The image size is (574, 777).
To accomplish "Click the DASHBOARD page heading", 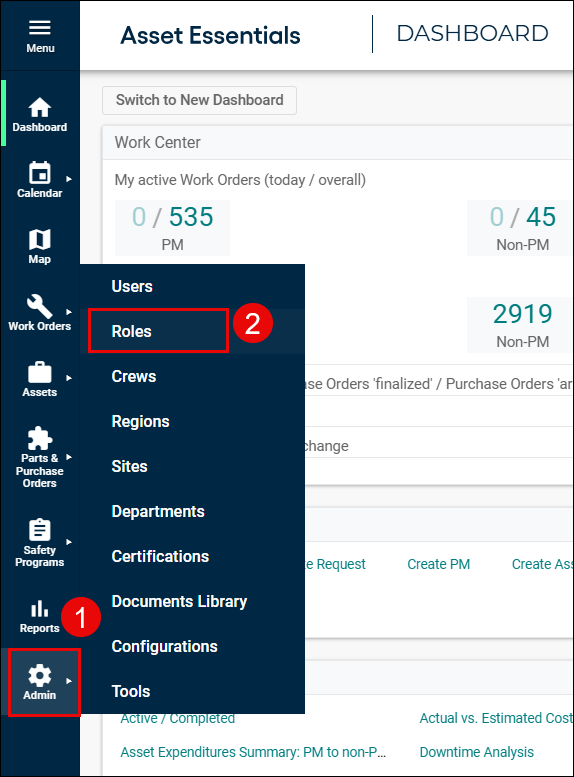I will [x=472, y=33].
